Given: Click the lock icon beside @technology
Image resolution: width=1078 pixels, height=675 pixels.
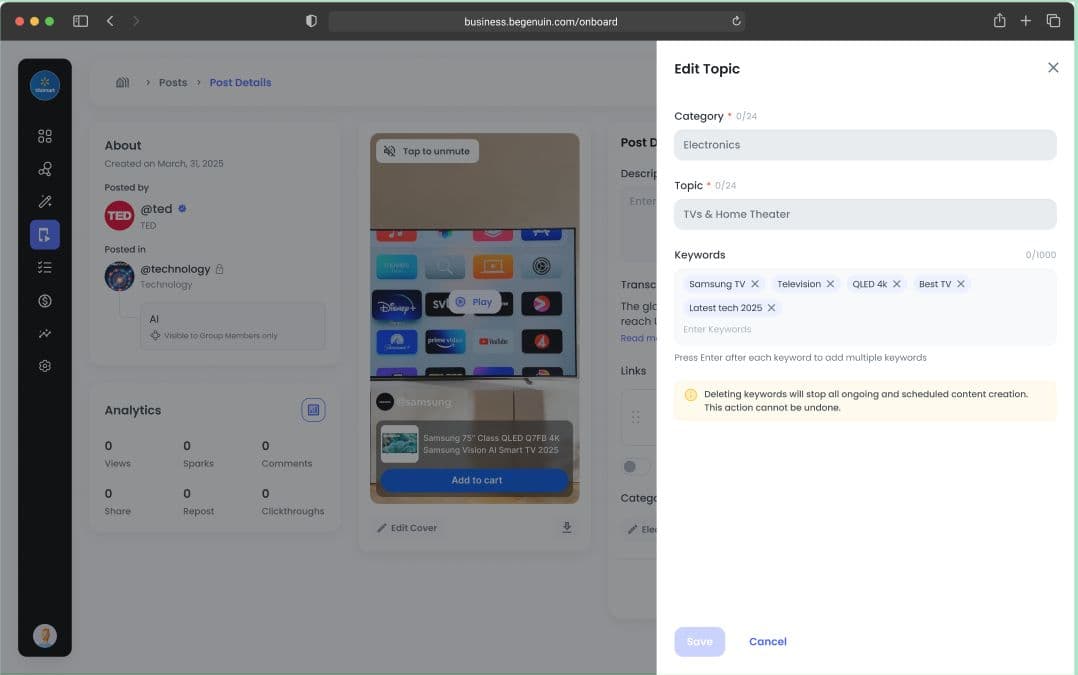Looking at the screenshot, I should coord(219,269).
